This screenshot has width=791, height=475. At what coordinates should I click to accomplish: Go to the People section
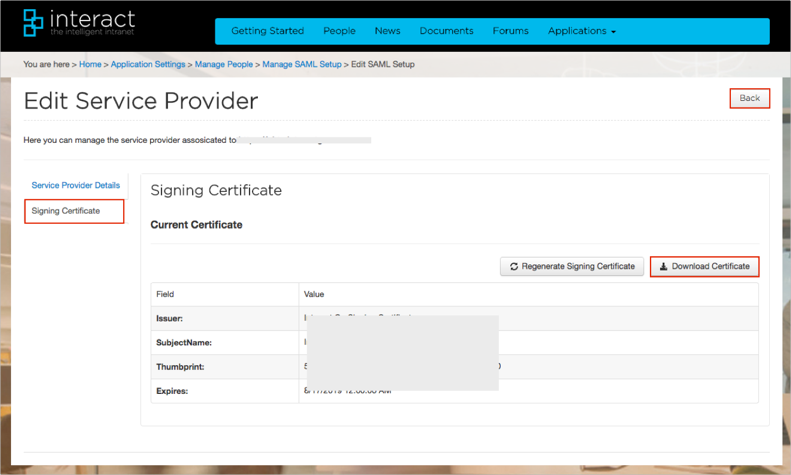point(338,31)
